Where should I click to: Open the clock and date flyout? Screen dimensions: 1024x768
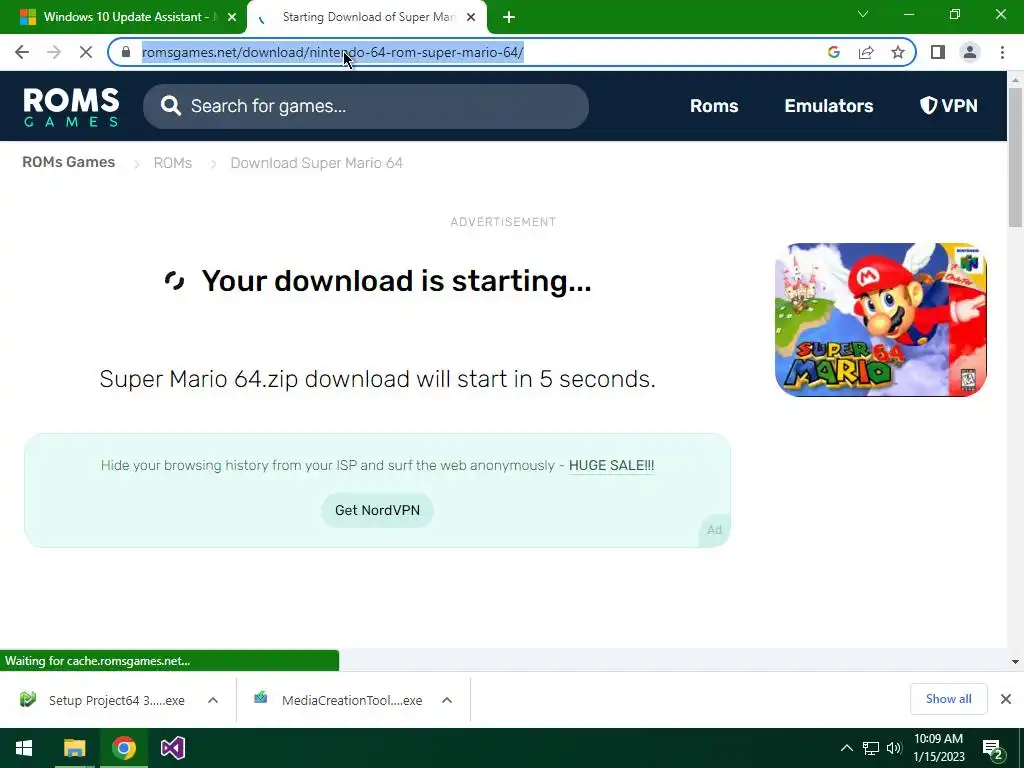pos(938,748)
